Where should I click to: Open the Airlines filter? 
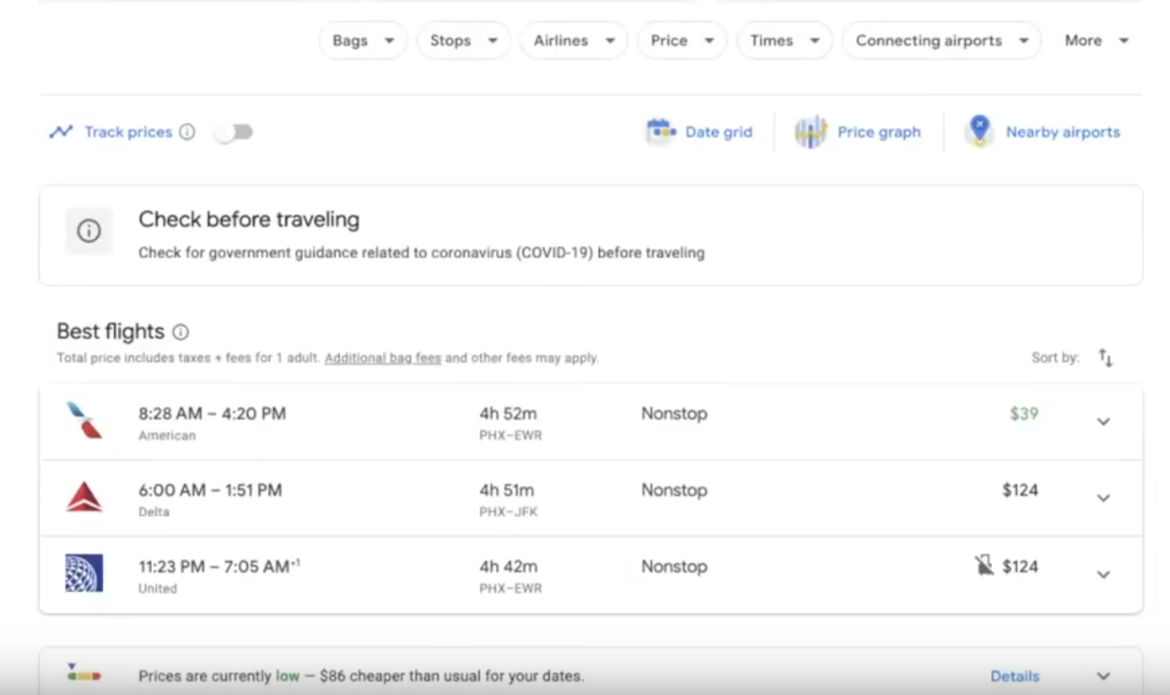pyautogui.click(x=573, y=40)
